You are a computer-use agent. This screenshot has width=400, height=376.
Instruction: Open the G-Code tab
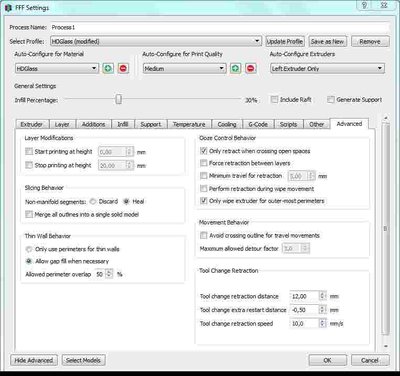(258, 124)
